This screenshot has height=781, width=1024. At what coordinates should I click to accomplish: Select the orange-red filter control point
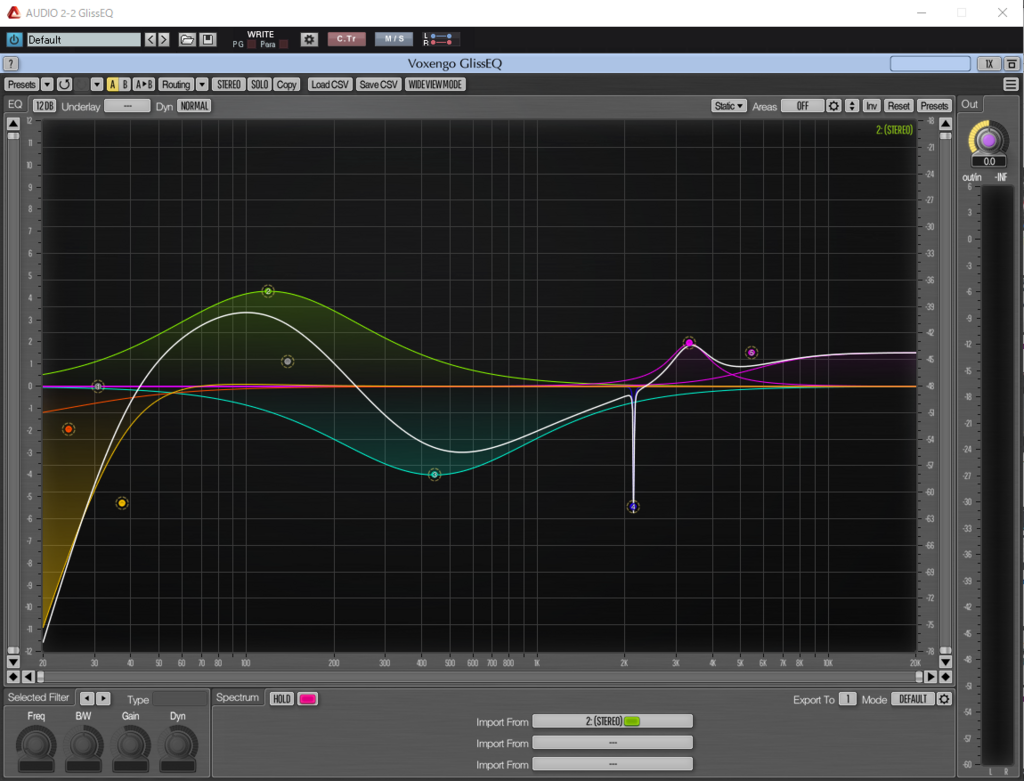(x=69, y=429)
